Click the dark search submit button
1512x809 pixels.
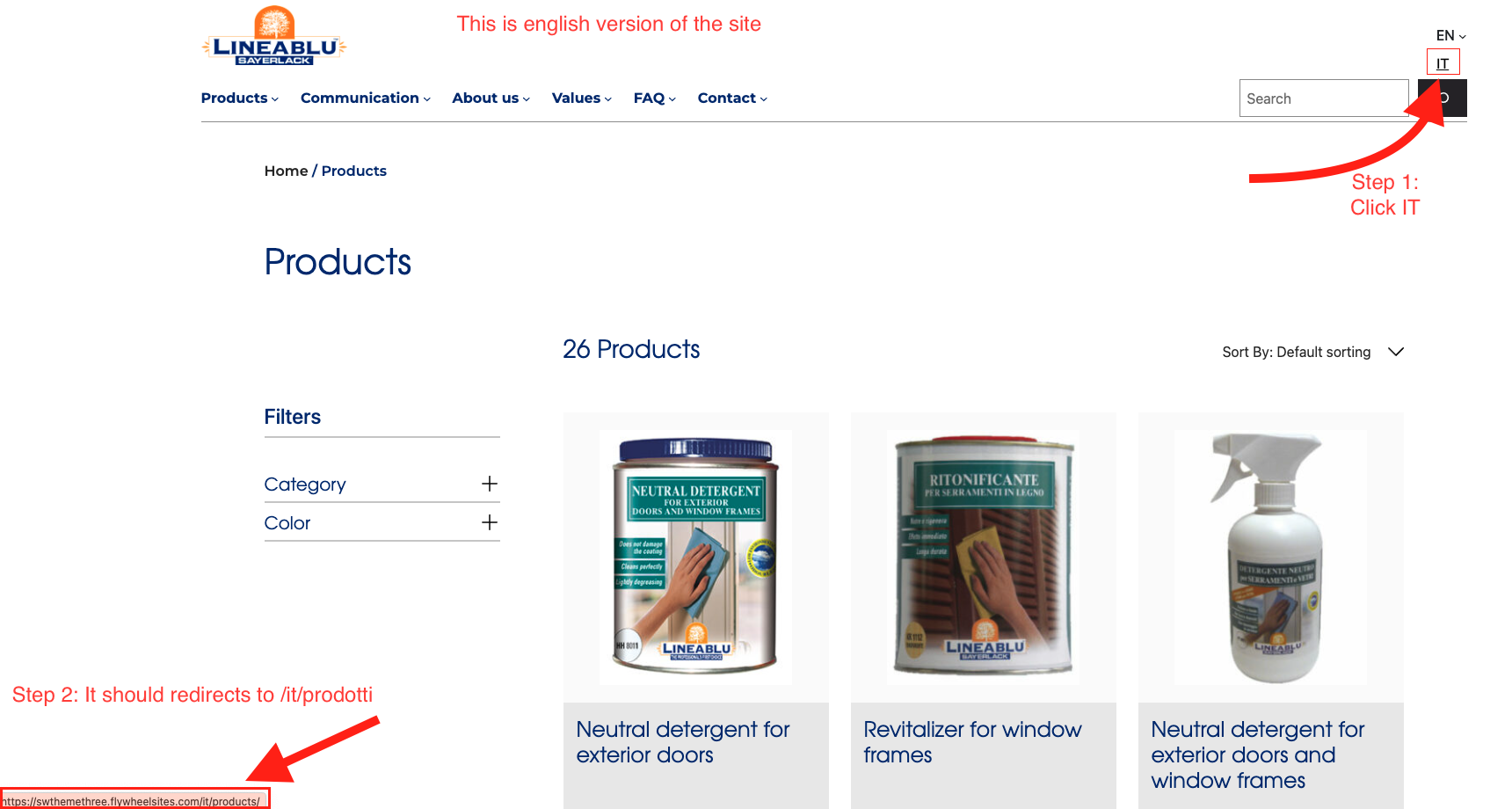(1443, 98)
